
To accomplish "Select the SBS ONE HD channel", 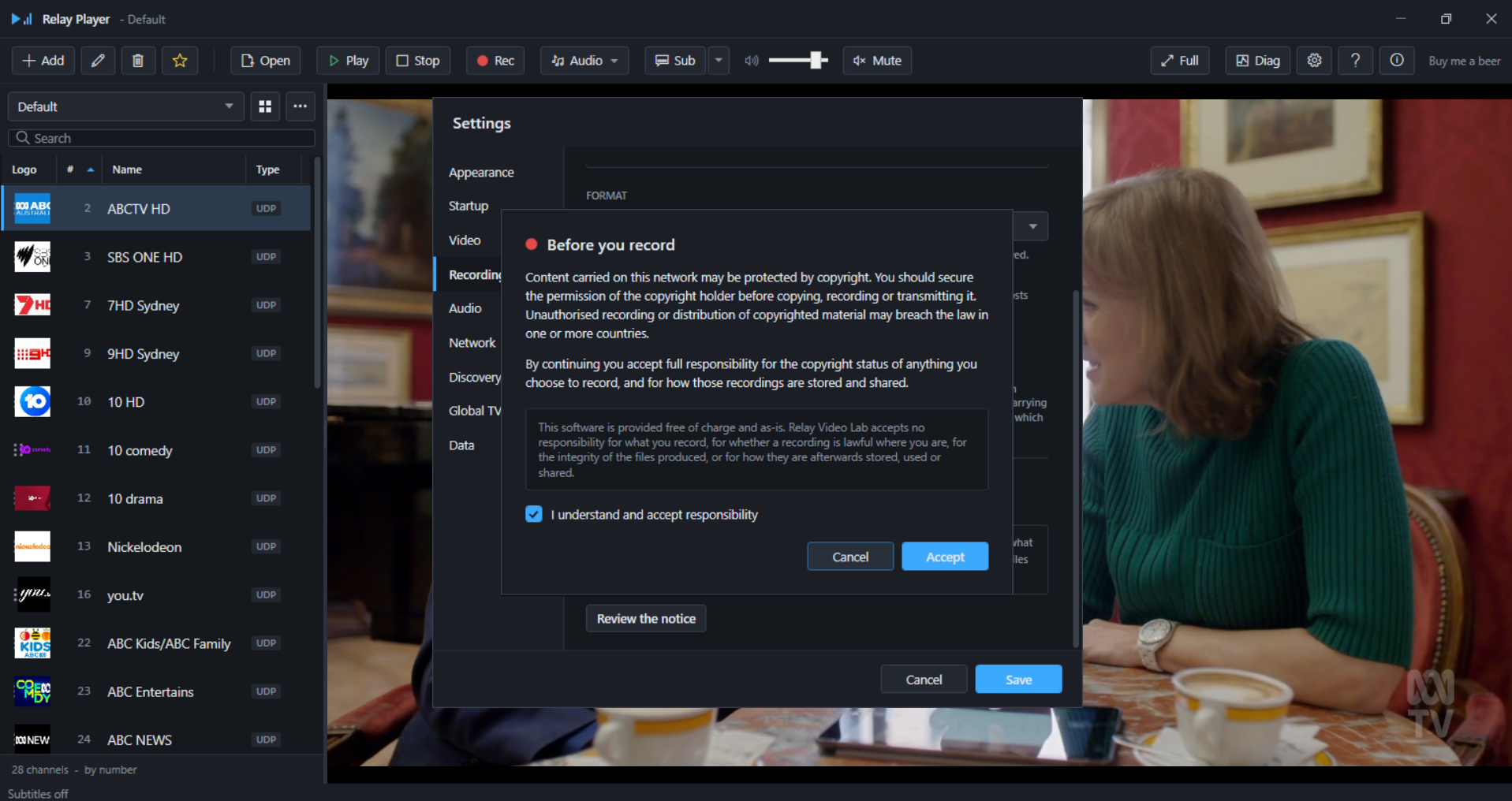I will click(x=156, y=257).
